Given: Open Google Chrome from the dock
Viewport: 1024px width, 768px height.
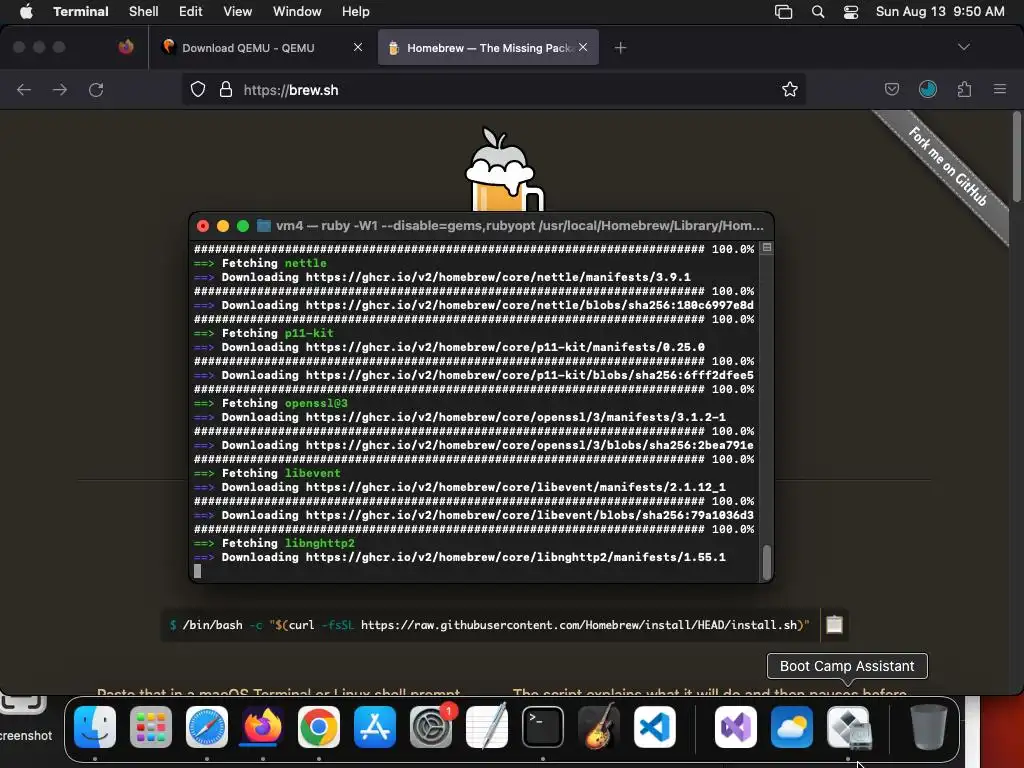Looking at the screenshot, I should coord(319,727).
